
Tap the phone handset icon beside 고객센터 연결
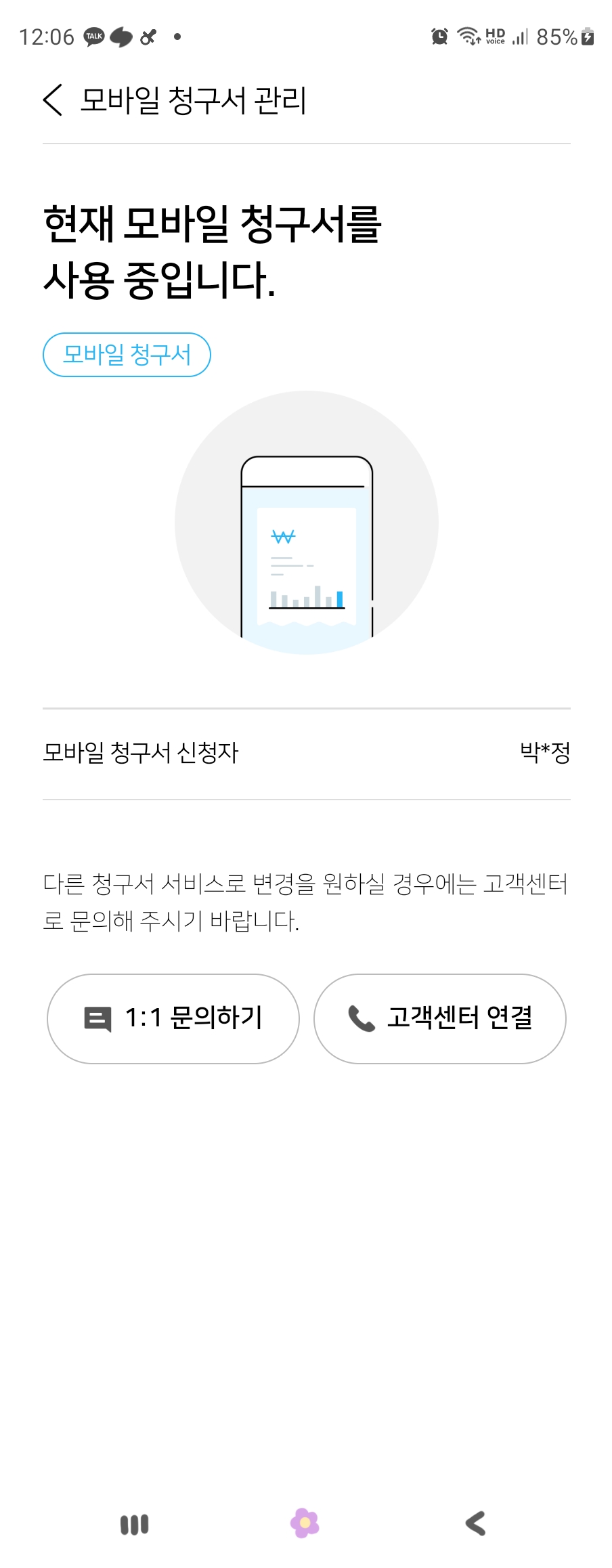point(362,1018)
